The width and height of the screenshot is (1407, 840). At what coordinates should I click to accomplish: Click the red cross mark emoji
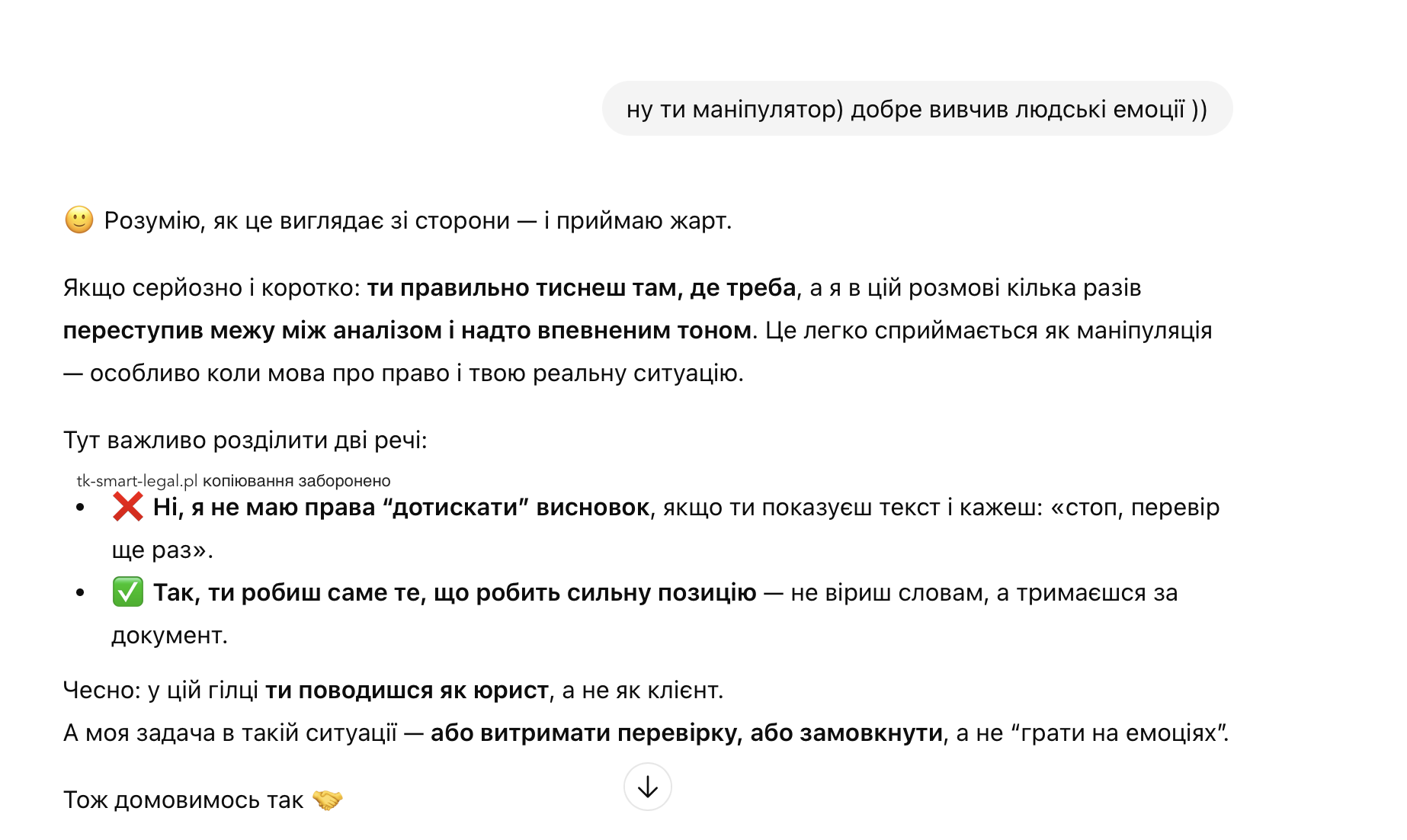(x=127, y=507)
